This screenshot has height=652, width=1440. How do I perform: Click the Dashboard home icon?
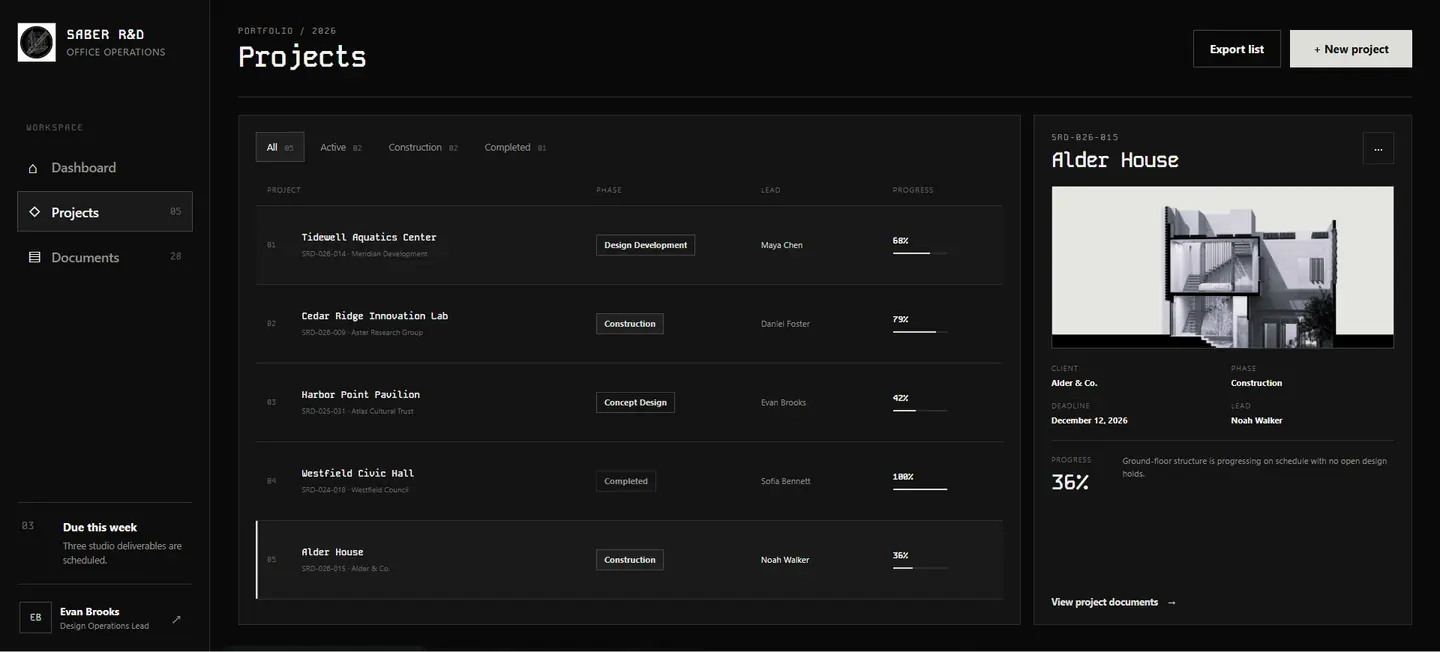[x=34, y=168]
